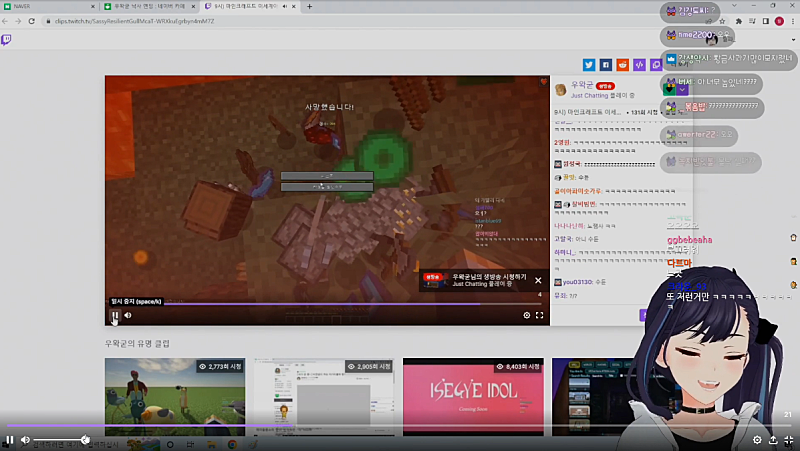Open a new browser tab
The width and height of the screenshot is (800, 451).
tap(309, 7)
